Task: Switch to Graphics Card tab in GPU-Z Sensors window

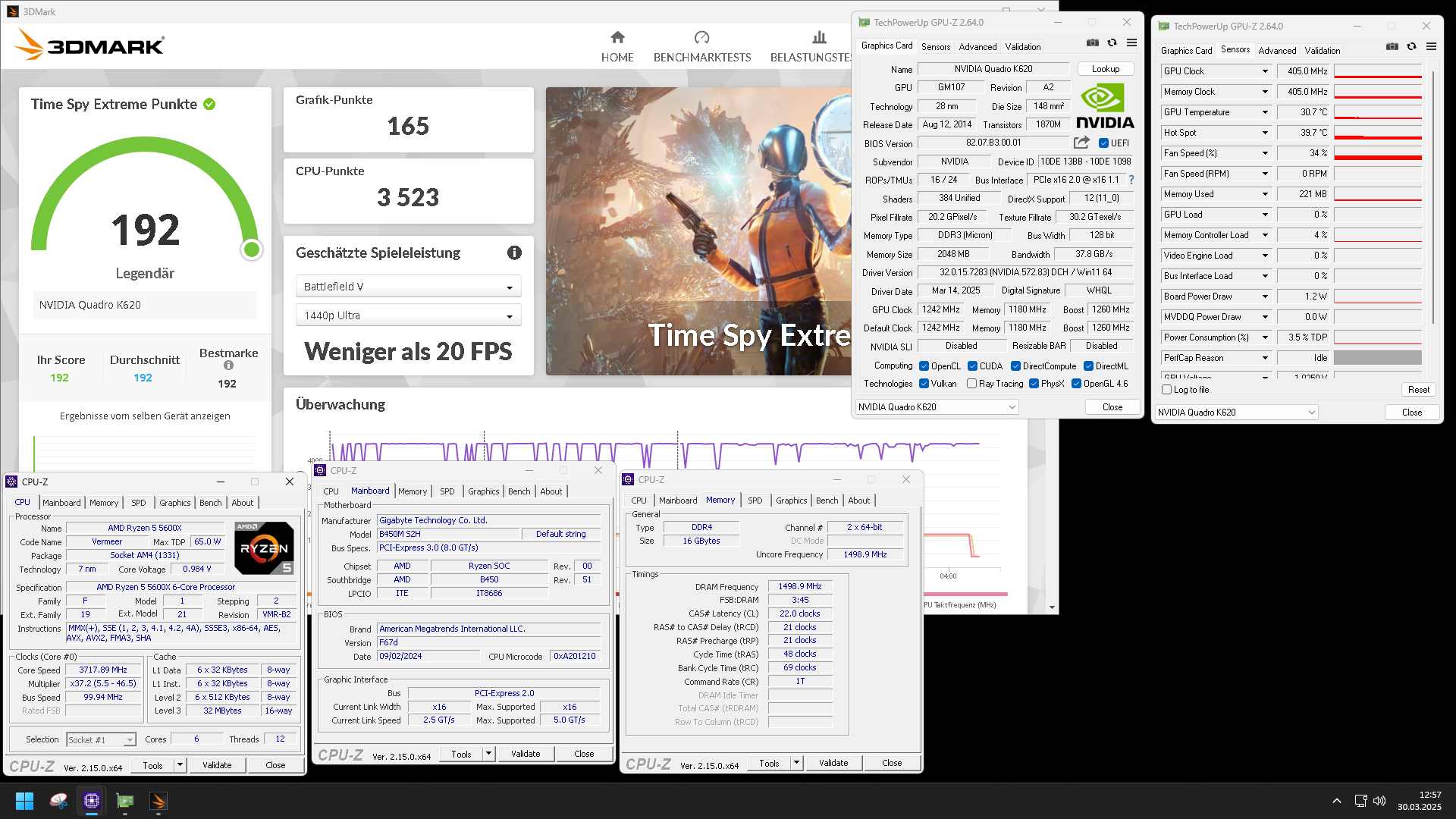Action: (x=1186, y=50)
